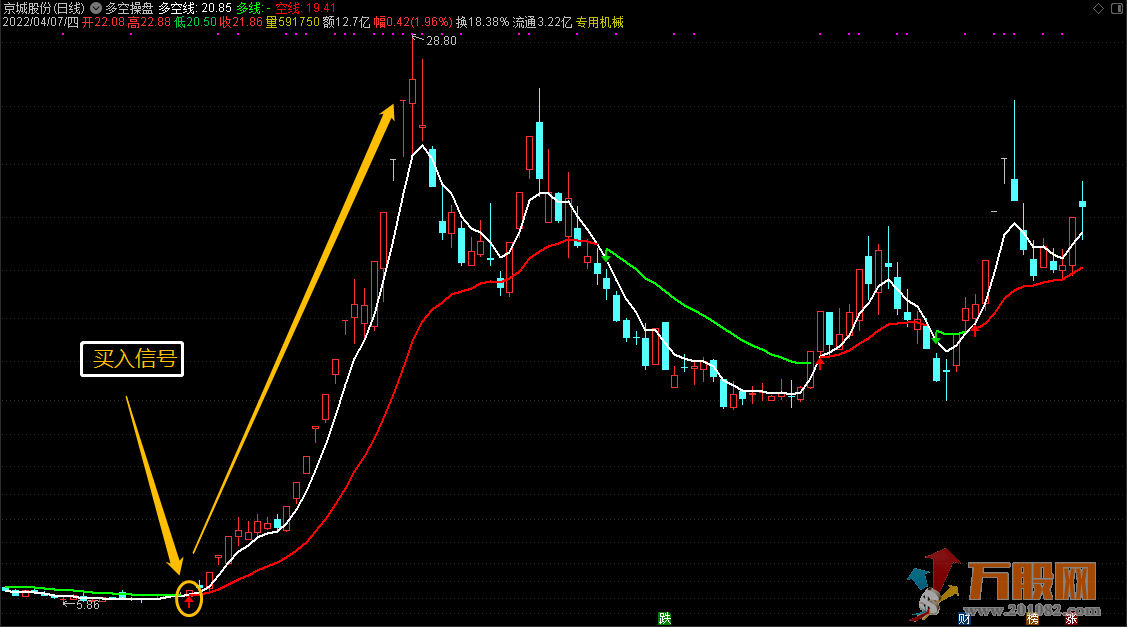This screenshot has width=1127, height=627.
Task: Open the green 跌 marker at chart bottom
Action: coord(665,618)
